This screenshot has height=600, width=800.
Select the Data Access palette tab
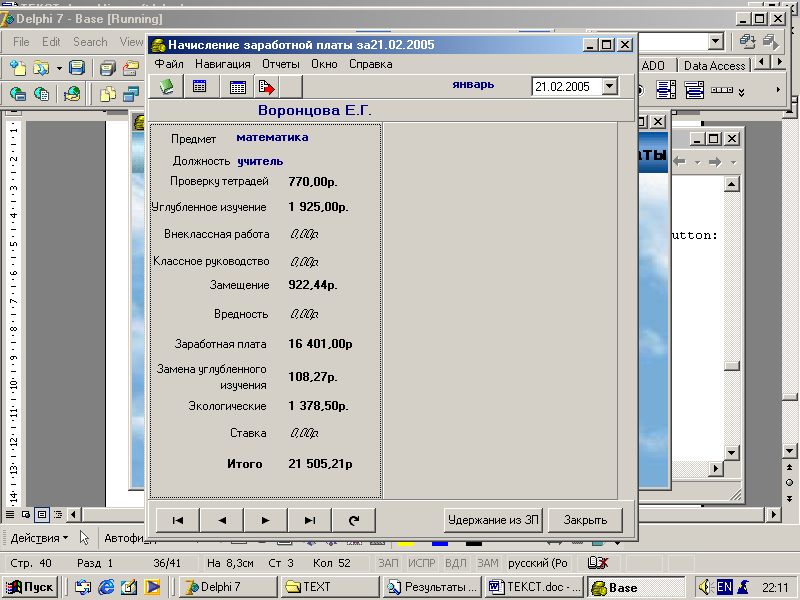coord(714,65)
